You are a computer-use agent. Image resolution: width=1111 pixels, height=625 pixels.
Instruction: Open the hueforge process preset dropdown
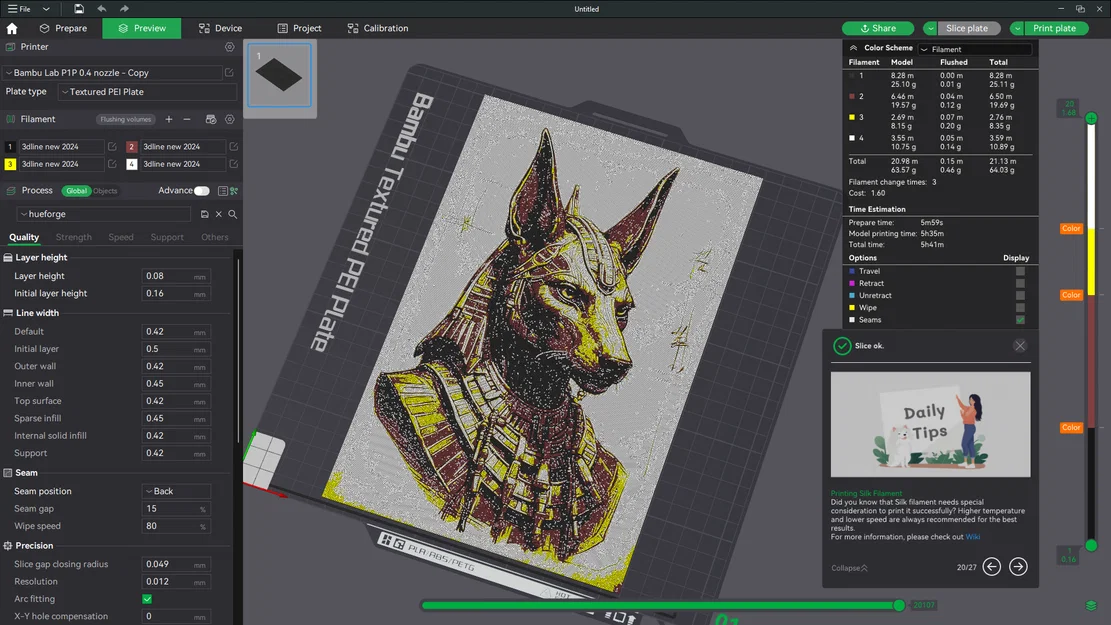pos(103,214)
